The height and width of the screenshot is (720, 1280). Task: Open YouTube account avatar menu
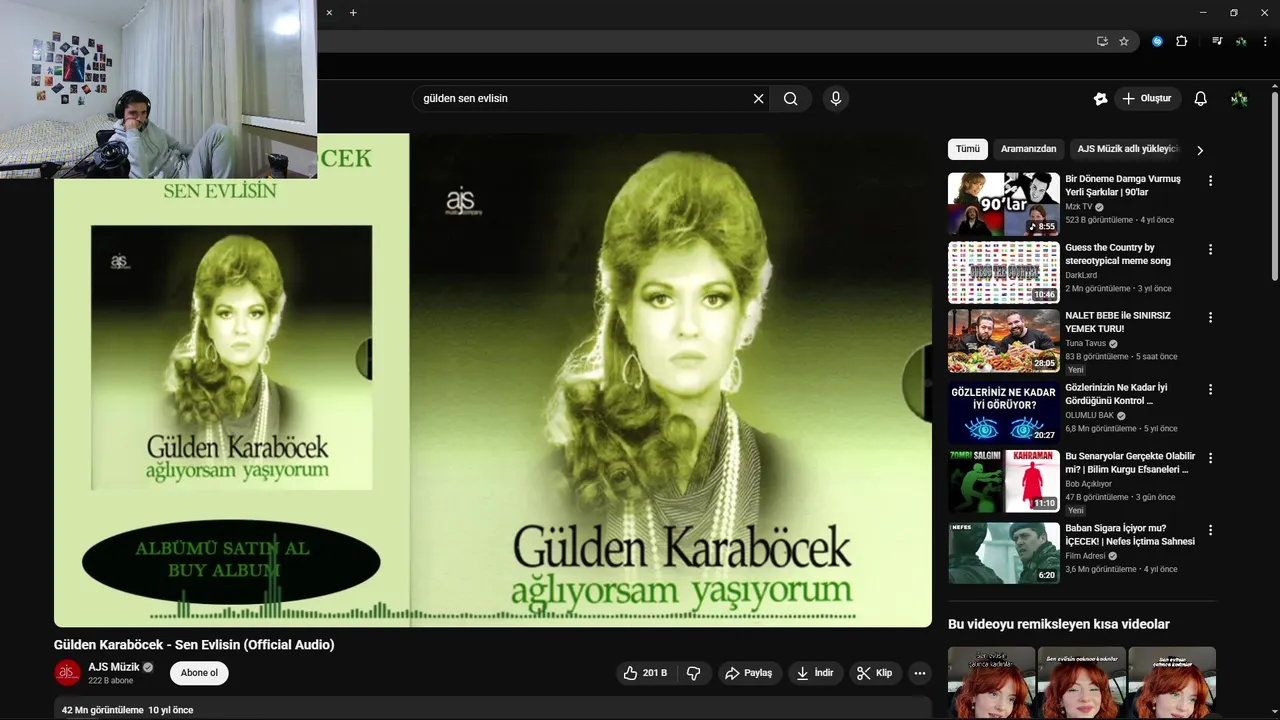1239,99
